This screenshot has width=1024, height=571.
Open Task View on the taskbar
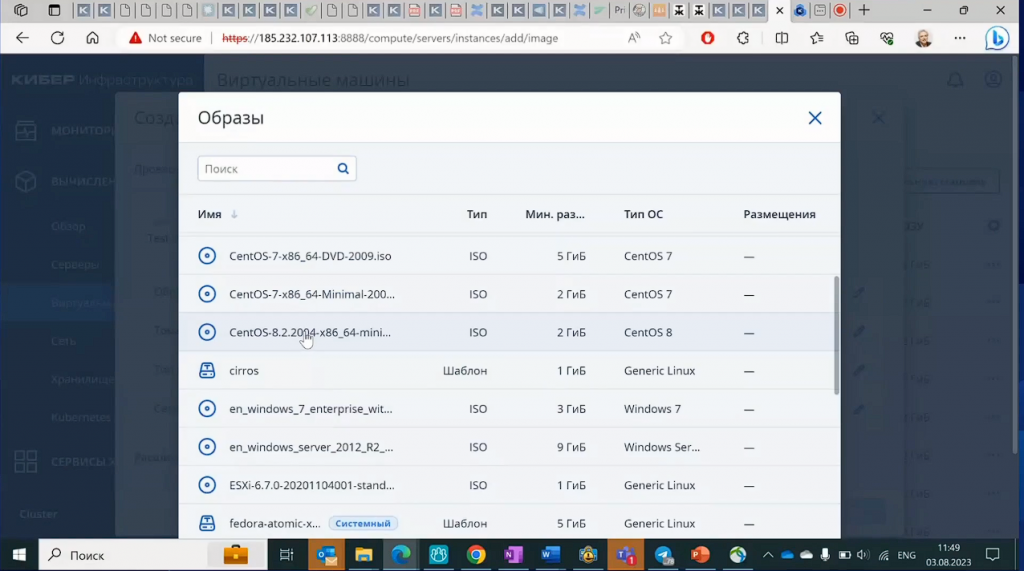(x=286, y=555)
